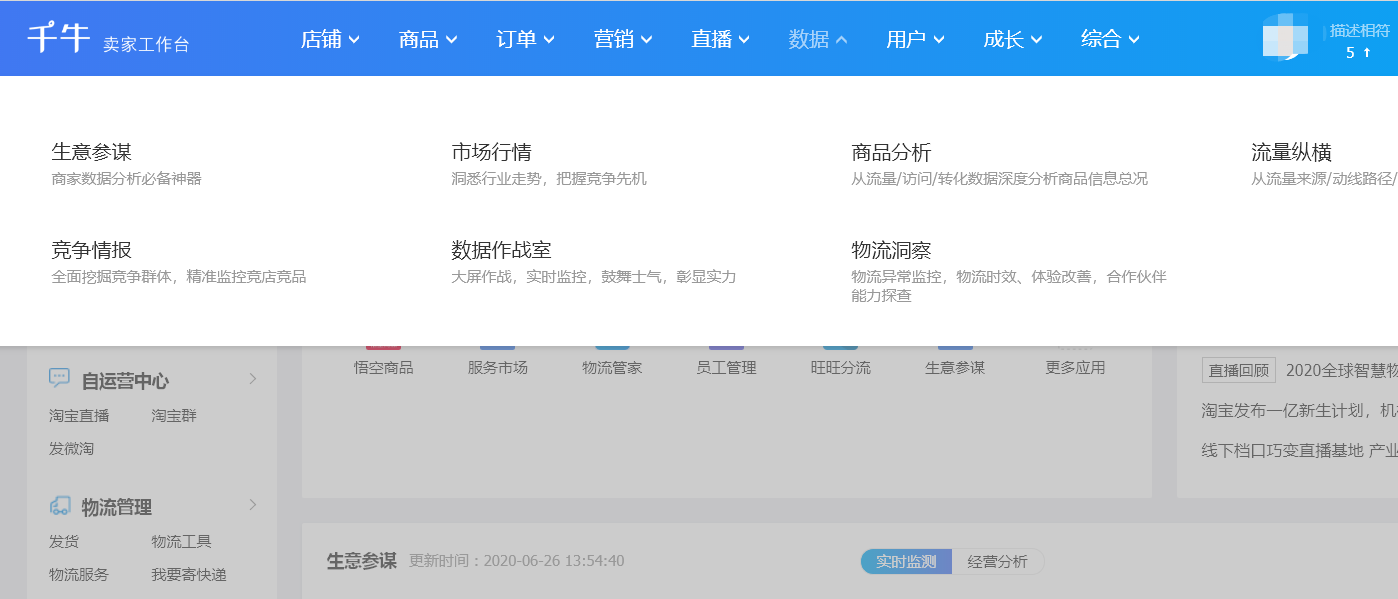
Task: Switch to the 实时监测 view
Action: click(x=906, y=562)
